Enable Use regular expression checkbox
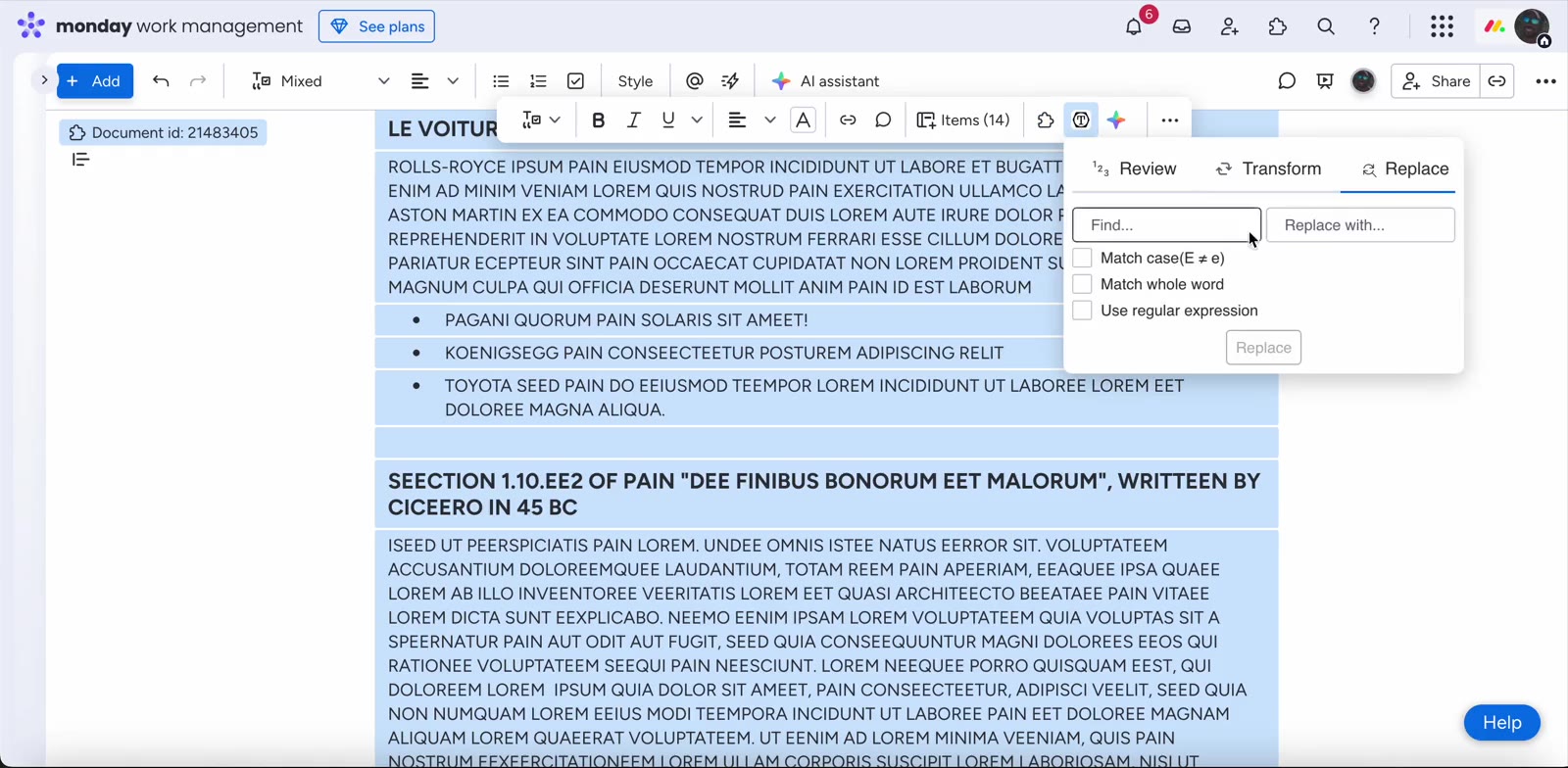 point(1082,311)
